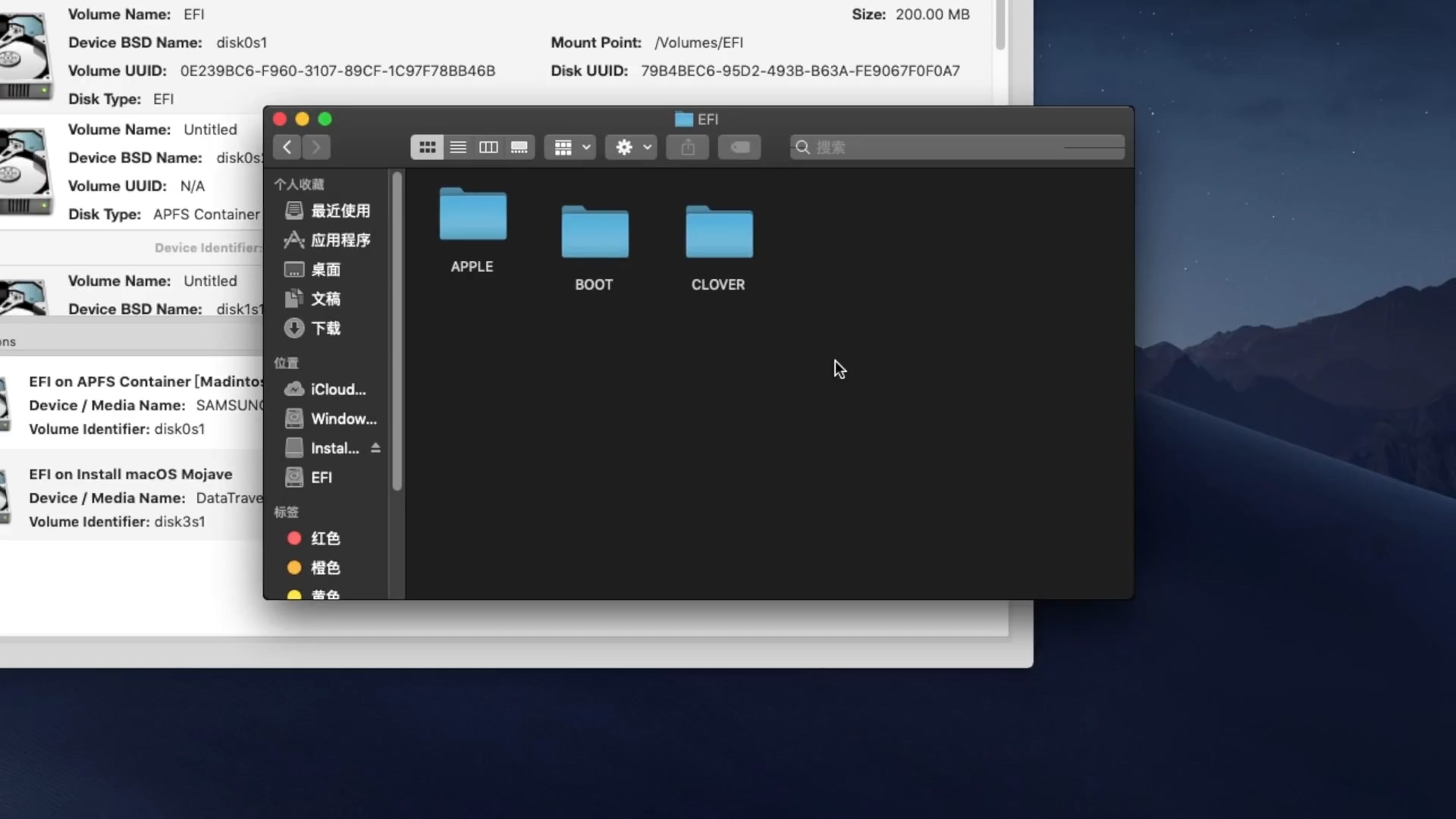The height and width of the screenshot is (819, 1456).
Task: Expand the 标签 section in sidebar
Action: [285, 512]
